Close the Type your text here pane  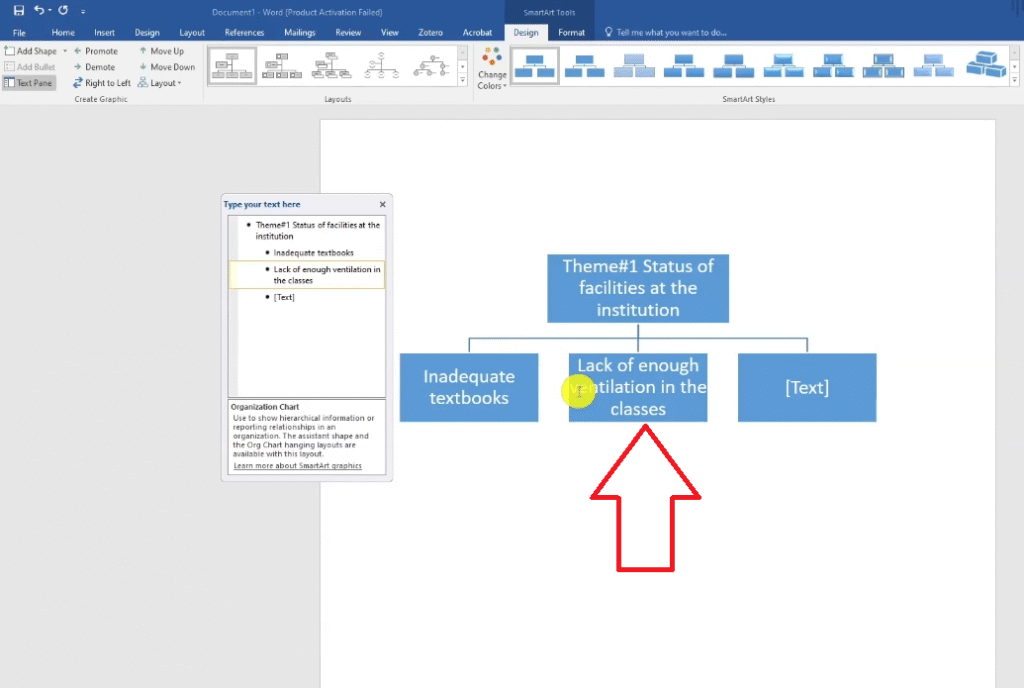click(382, 204)
